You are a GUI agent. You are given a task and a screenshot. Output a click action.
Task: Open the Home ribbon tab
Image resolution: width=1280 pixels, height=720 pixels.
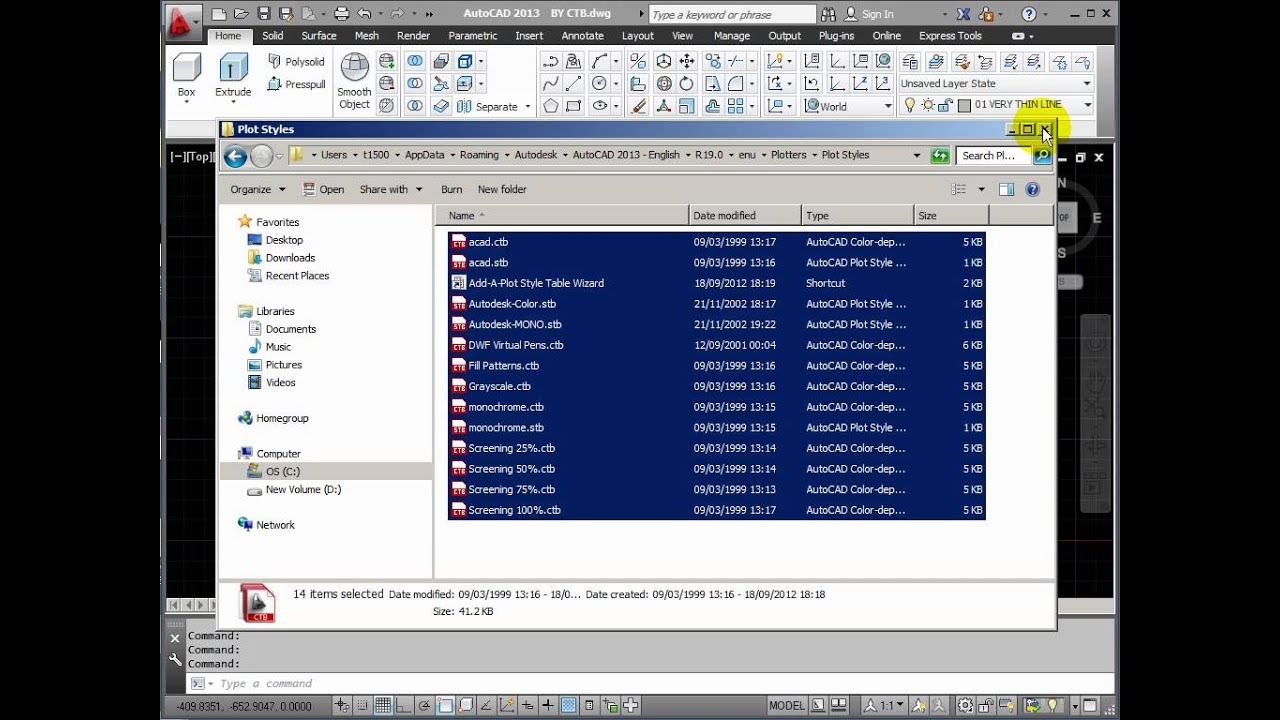point(228,36)
